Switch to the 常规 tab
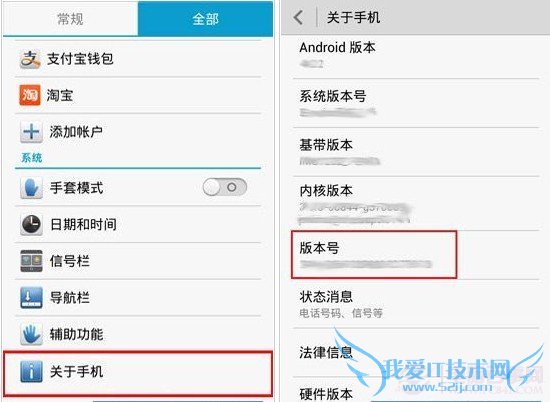The height and width of the screenshot is (402, 550). click(71, 19)
